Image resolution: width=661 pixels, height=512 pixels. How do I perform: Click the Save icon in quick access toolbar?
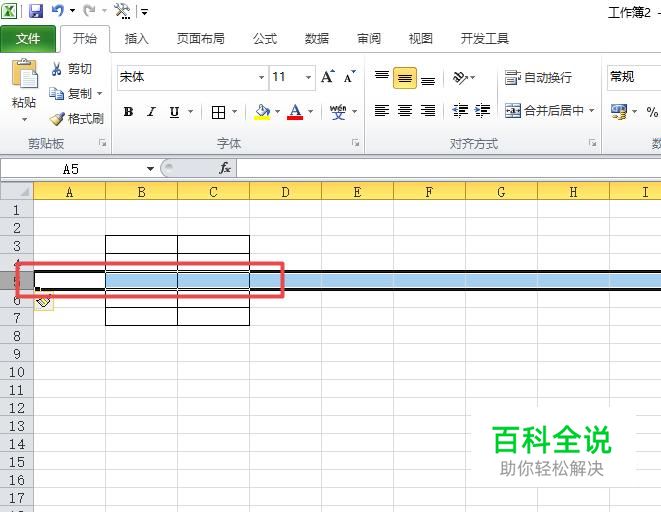point(36,11)
